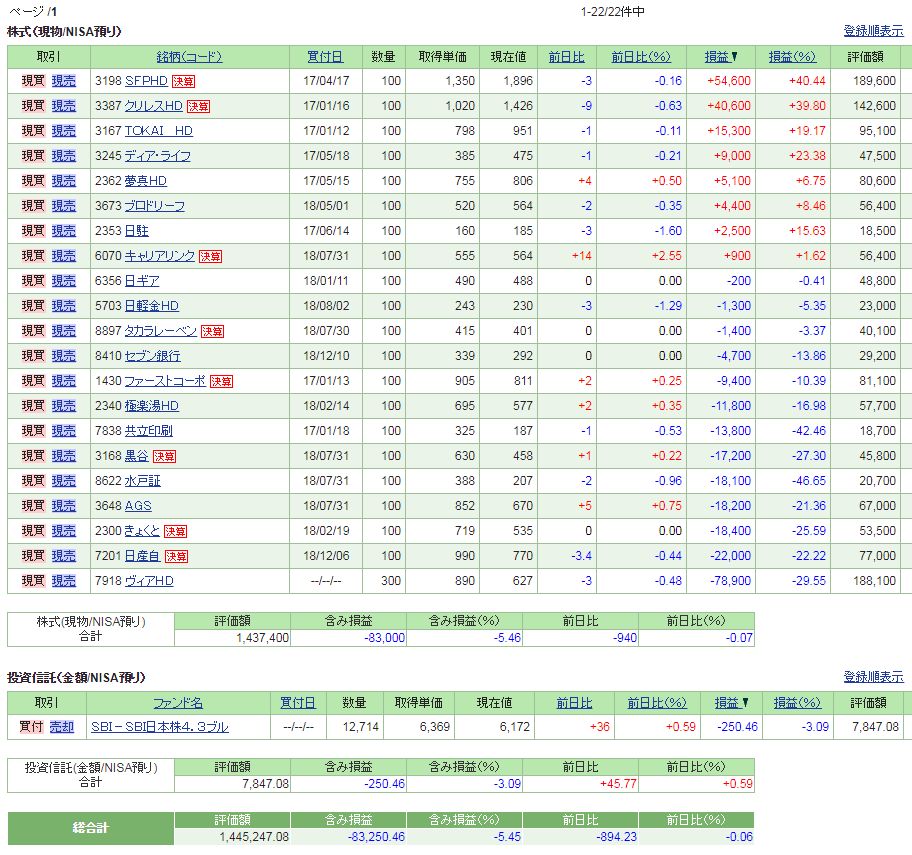This screenshot has width=912, height=855.
Task: Buy more ヴィアHD via 現買
Action: pos(33,581)
